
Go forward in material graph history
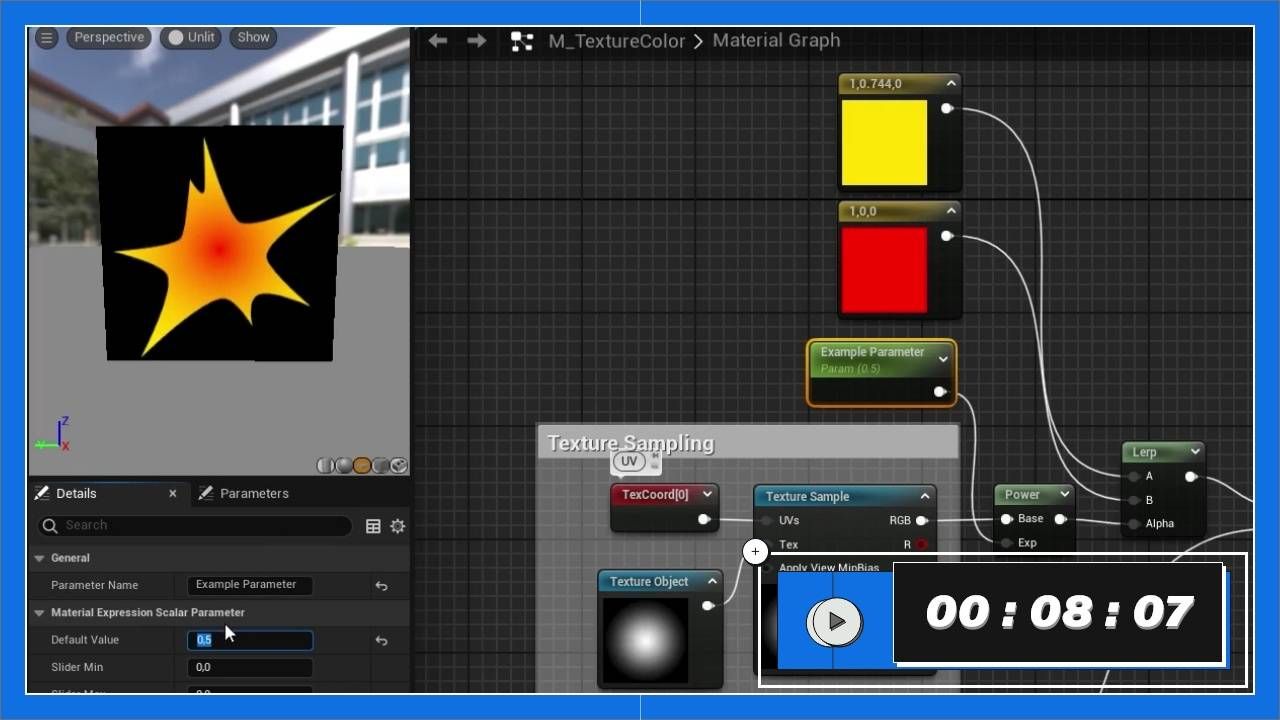(x=477, y=41)
